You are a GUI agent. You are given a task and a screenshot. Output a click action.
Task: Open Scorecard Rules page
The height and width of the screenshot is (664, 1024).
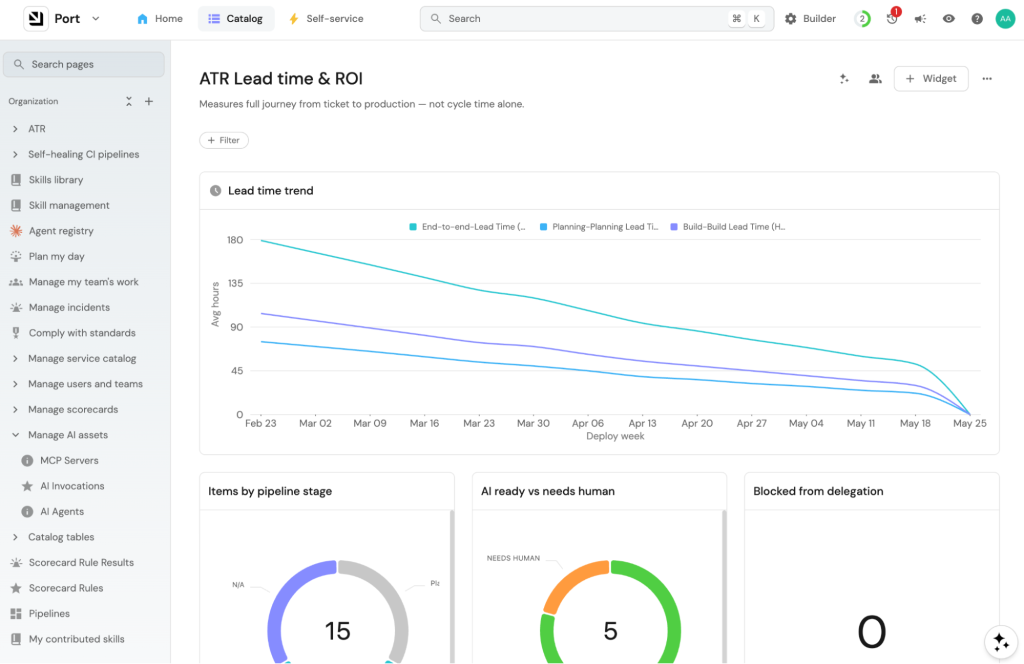tap(65, 588)
